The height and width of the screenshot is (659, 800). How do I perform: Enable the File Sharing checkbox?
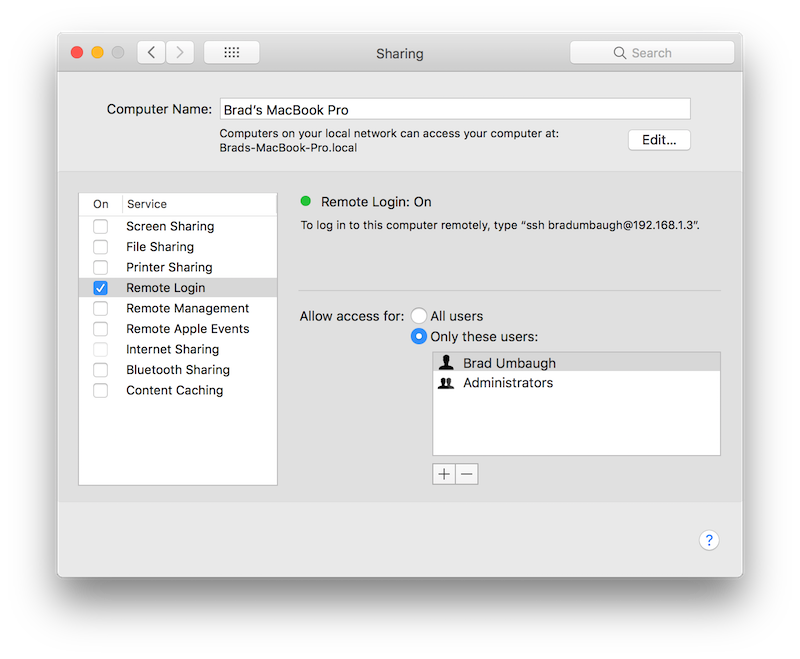click(100, 246)
